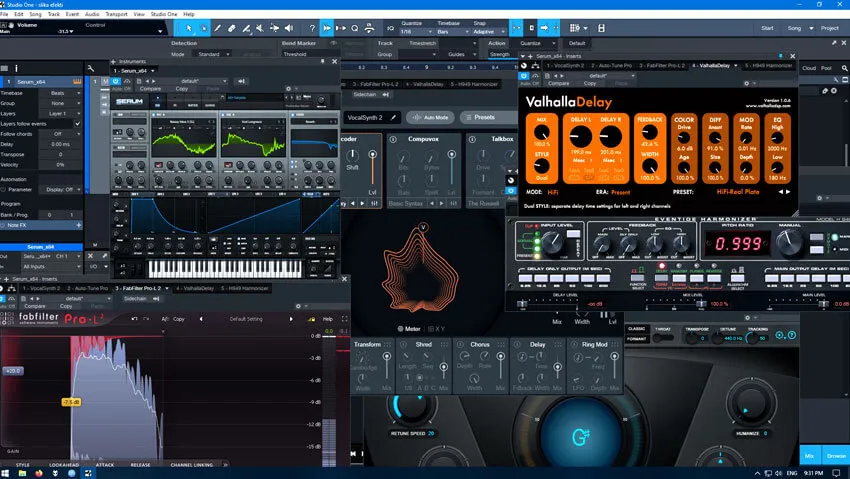Toggle the VocalSynth Auto Mode button
The image size is (850, 479).
[431, 117]
